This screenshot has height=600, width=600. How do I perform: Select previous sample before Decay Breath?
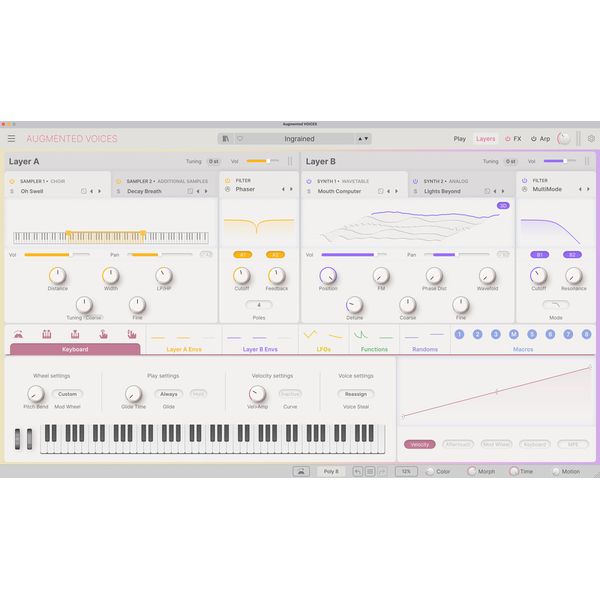click(x=198, y=191)
